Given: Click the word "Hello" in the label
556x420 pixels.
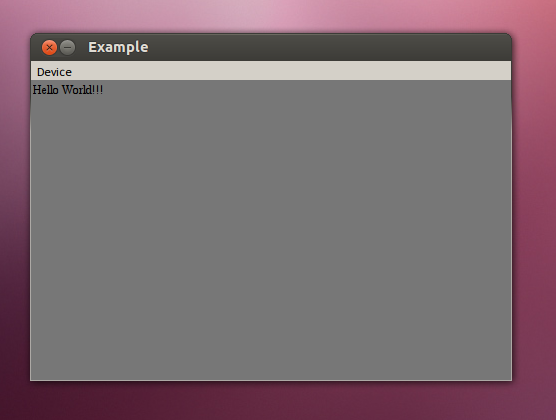Looking at the screenshot, I should tap(45, 90).
